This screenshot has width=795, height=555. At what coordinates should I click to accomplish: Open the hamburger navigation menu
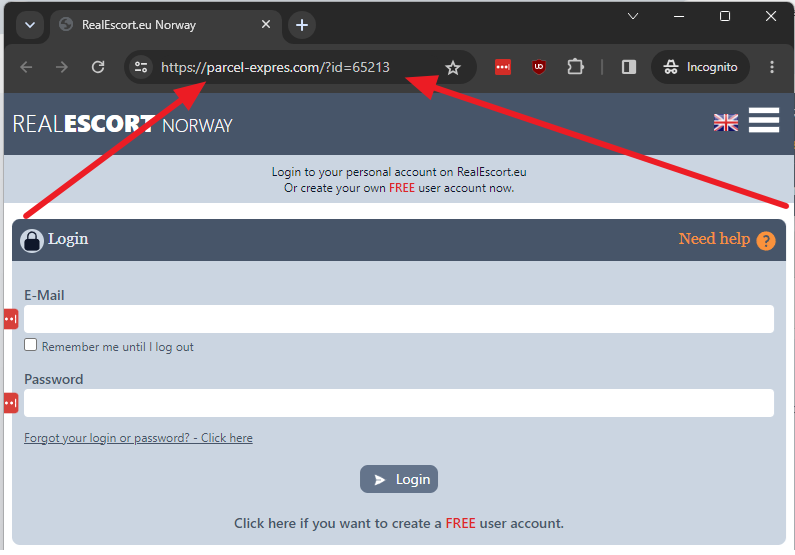[x=764, y=120]
